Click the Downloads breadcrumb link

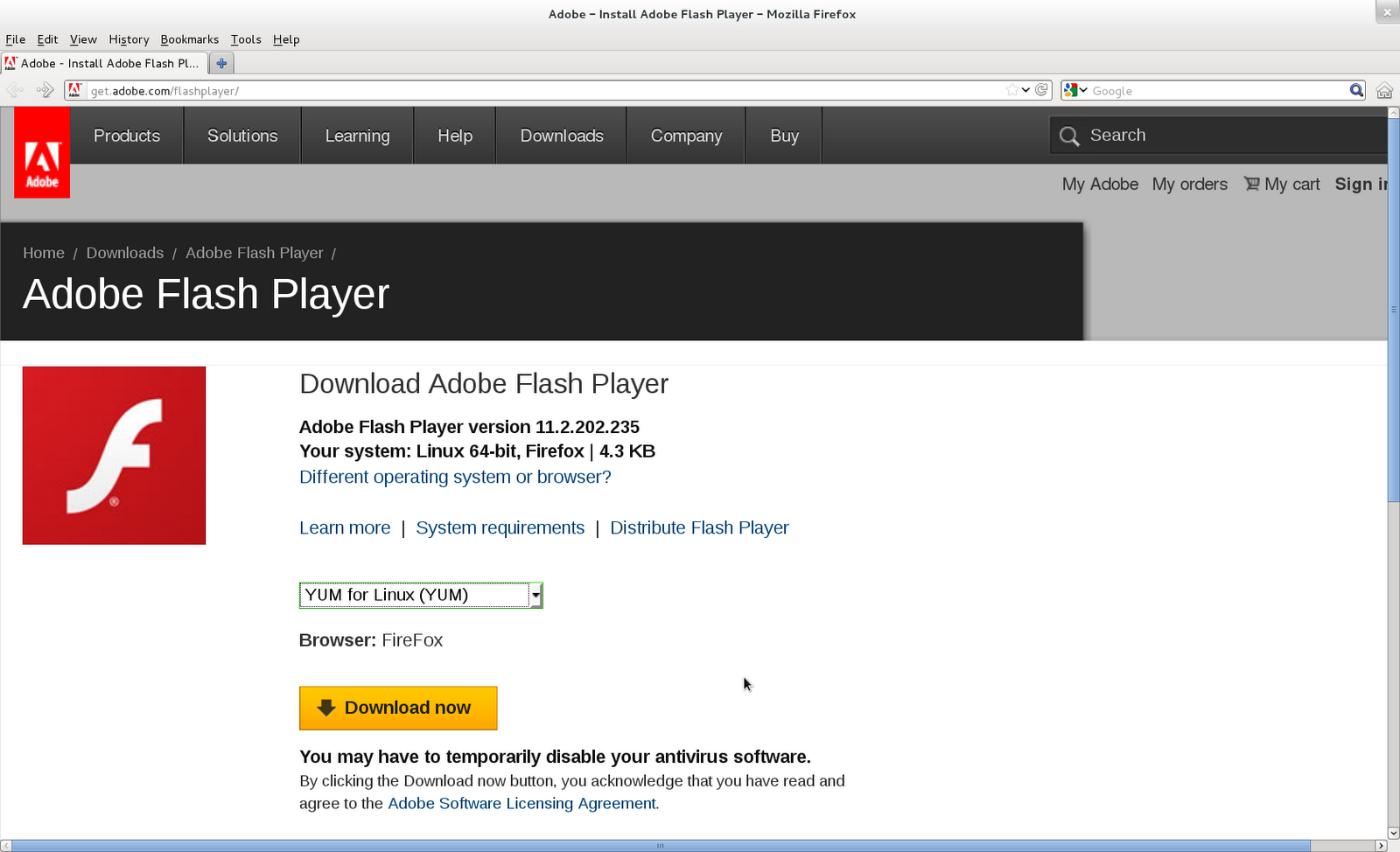[x=125, y=253]
